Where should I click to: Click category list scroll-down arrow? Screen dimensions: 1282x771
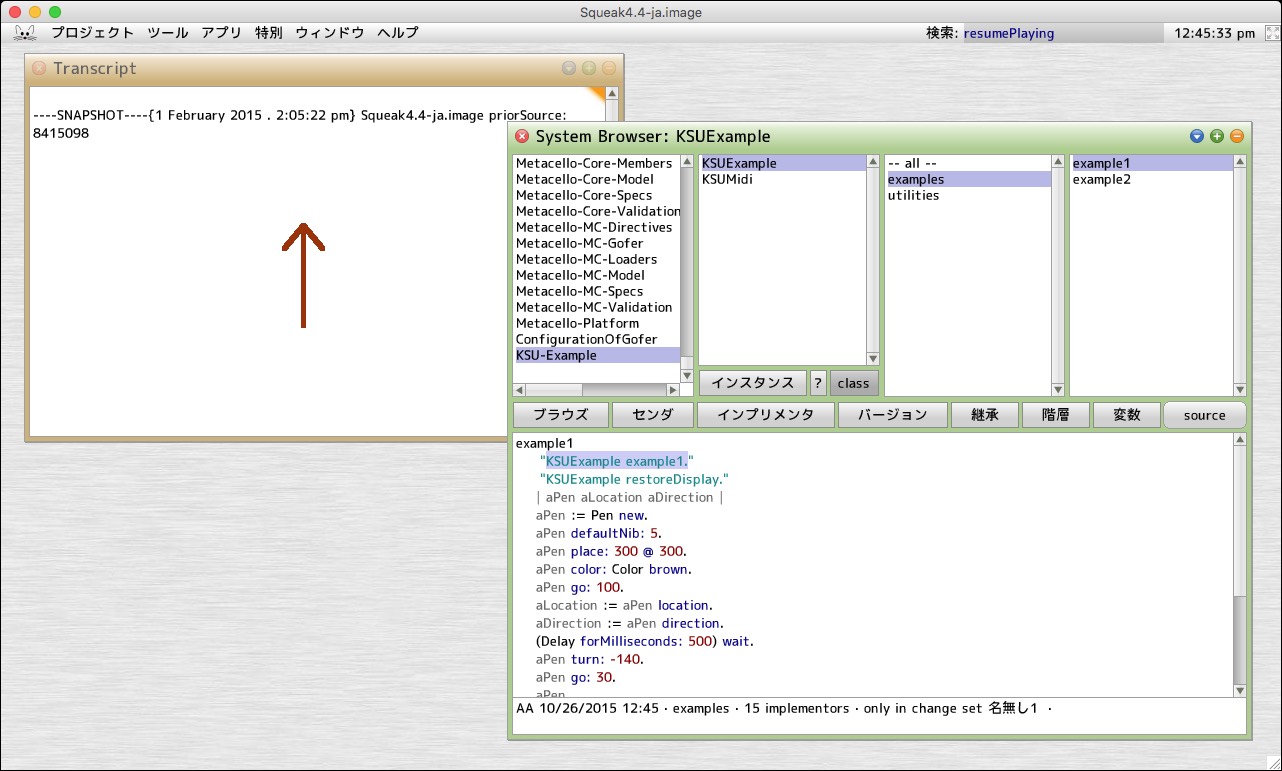coord(687,375)
